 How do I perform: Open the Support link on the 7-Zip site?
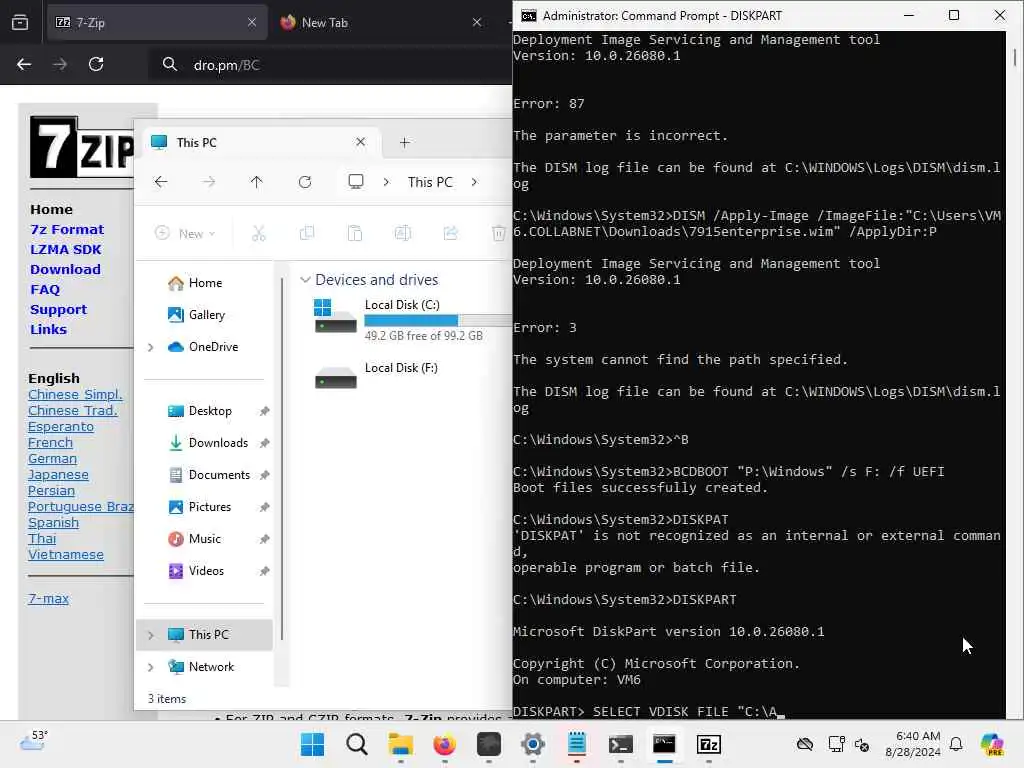[x=58, y=310]
